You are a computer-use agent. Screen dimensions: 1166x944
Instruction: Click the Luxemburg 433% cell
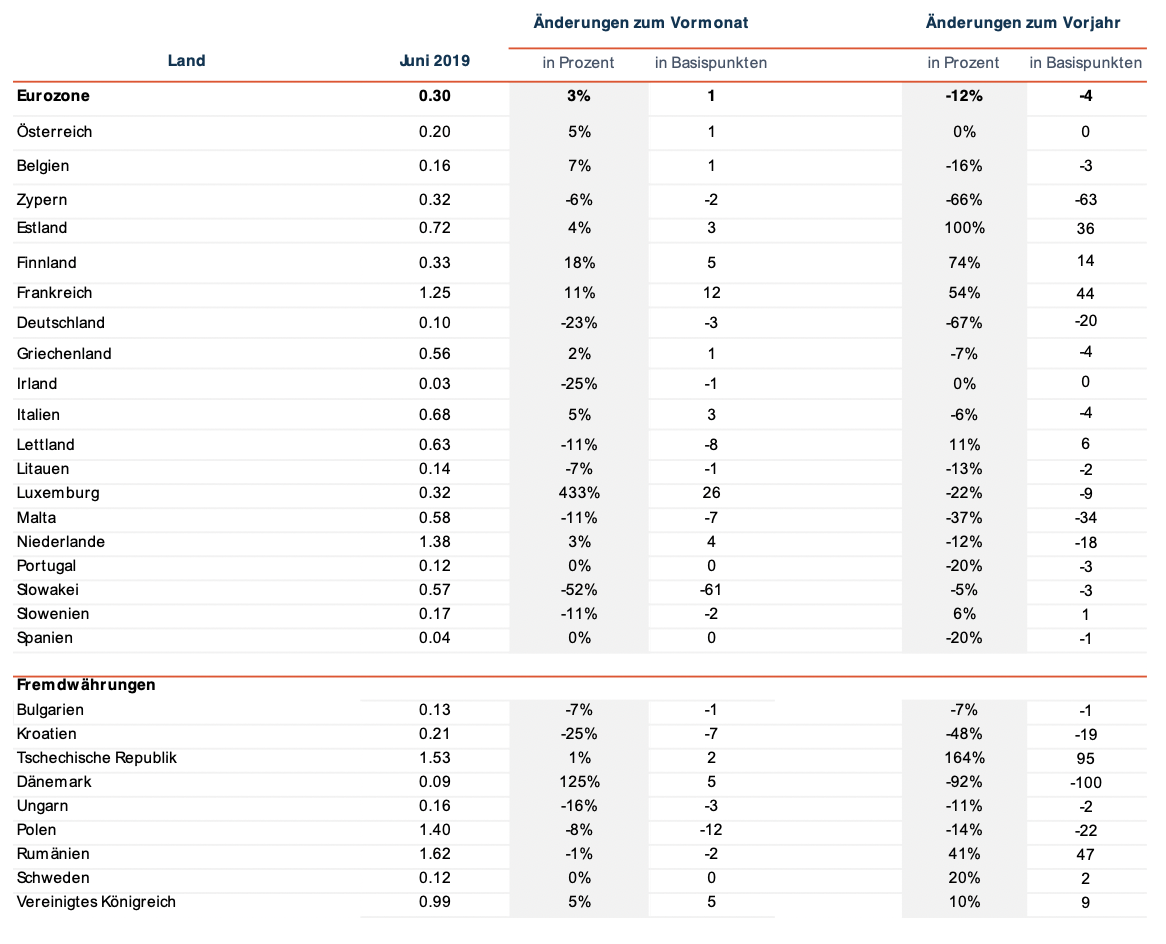coord(579,493)
